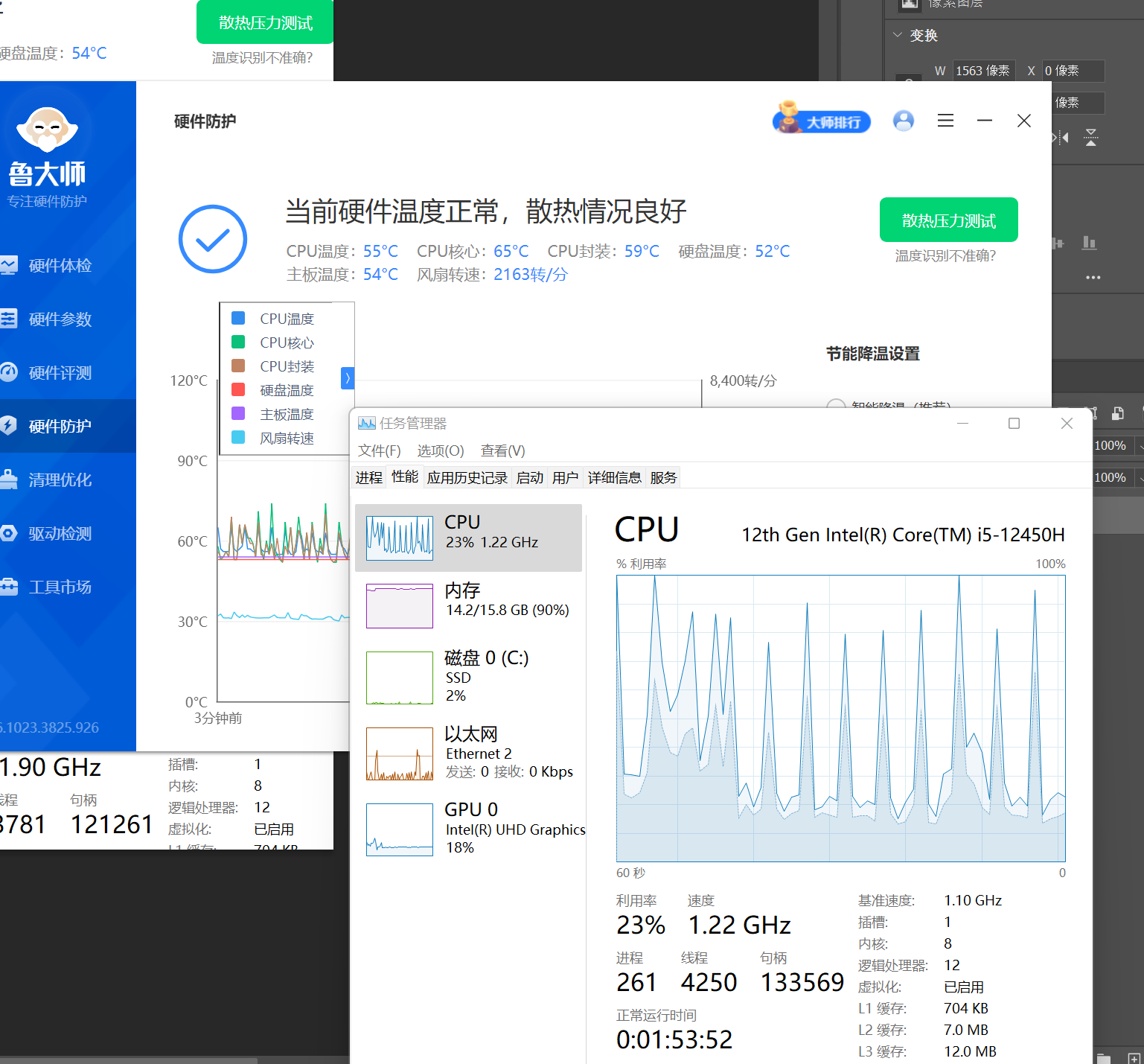This screenshot has height=1064, width=1144.
Task: Click the i5-12450H processor name text
Action: click(903, 535)
